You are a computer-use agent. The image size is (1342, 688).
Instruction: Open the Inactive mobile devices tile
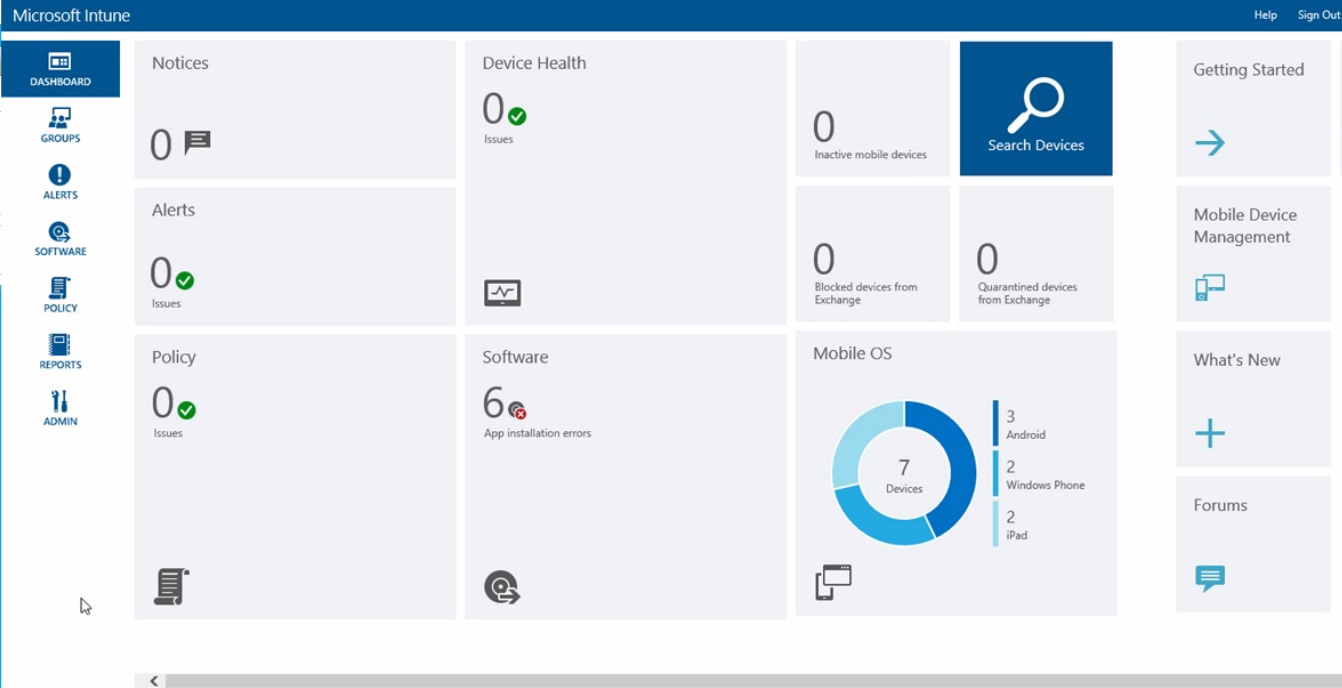872,109
